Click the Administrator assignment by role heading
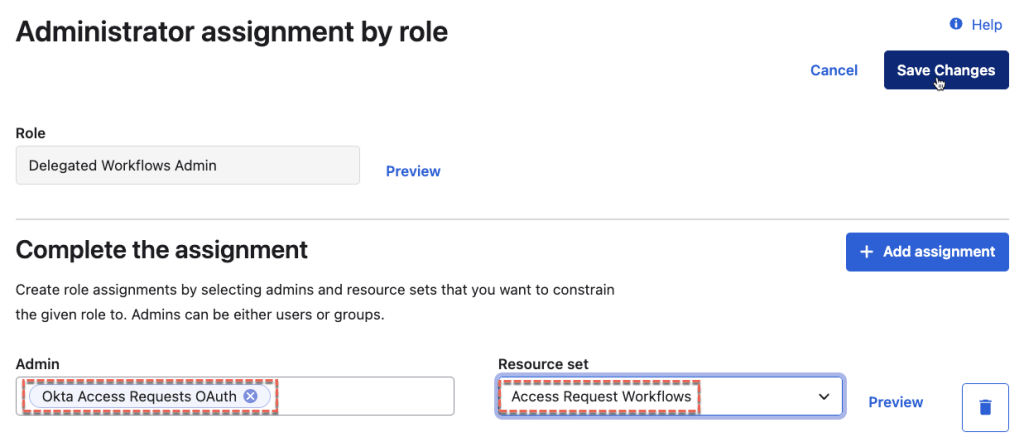This screenshot has width=1024, height=442. [x=232, y=32]
